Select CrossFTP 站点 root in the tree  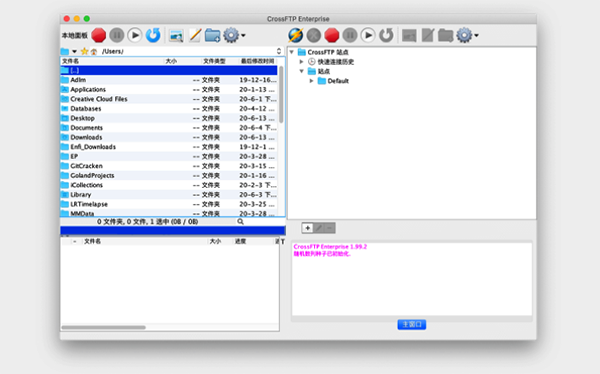(323, 52)
